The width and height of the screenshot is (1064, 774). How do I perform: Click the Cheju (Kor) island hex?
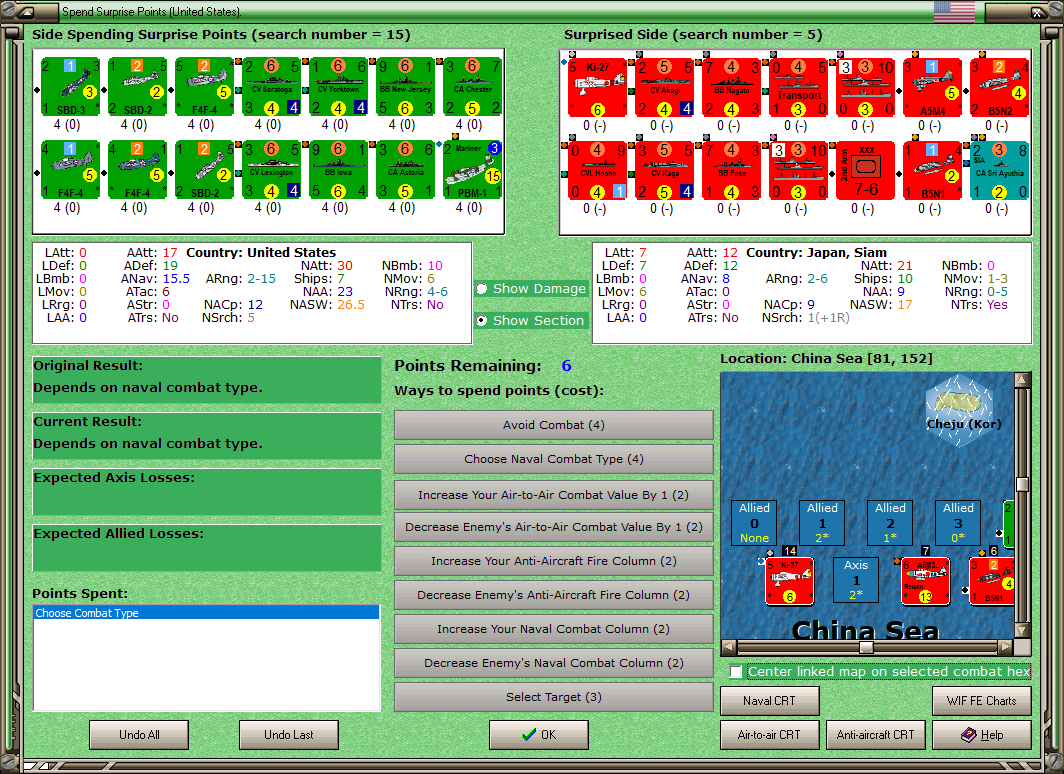tap(960, 410)
